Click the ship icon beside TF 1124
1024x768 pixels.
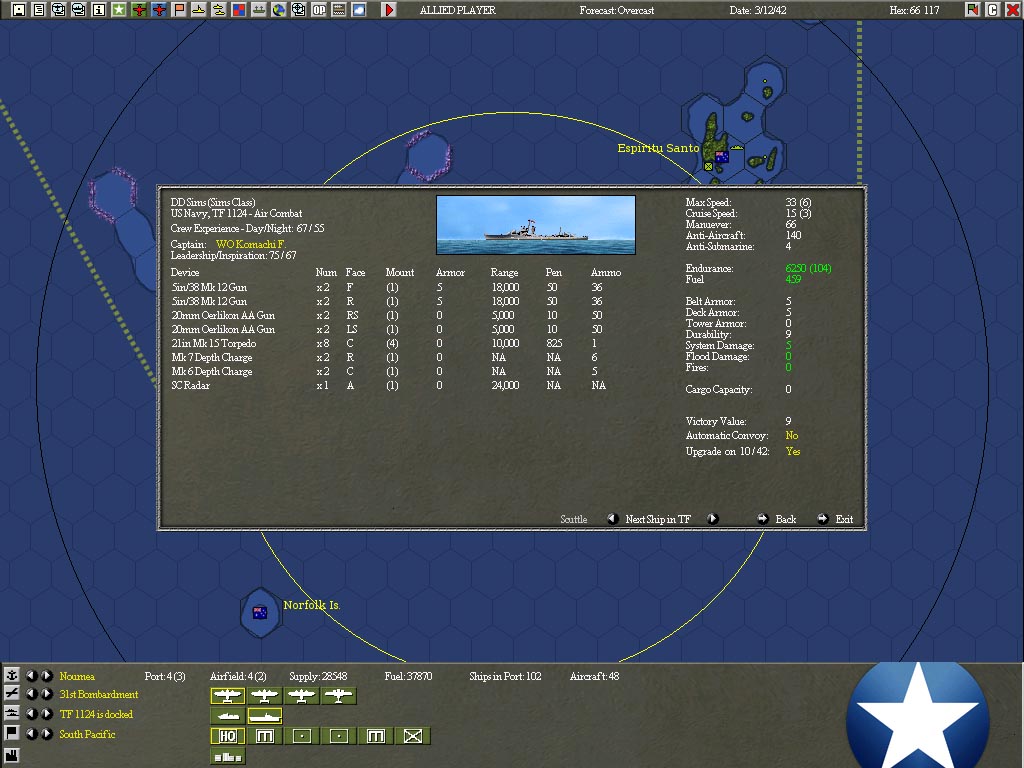point(12,713)
